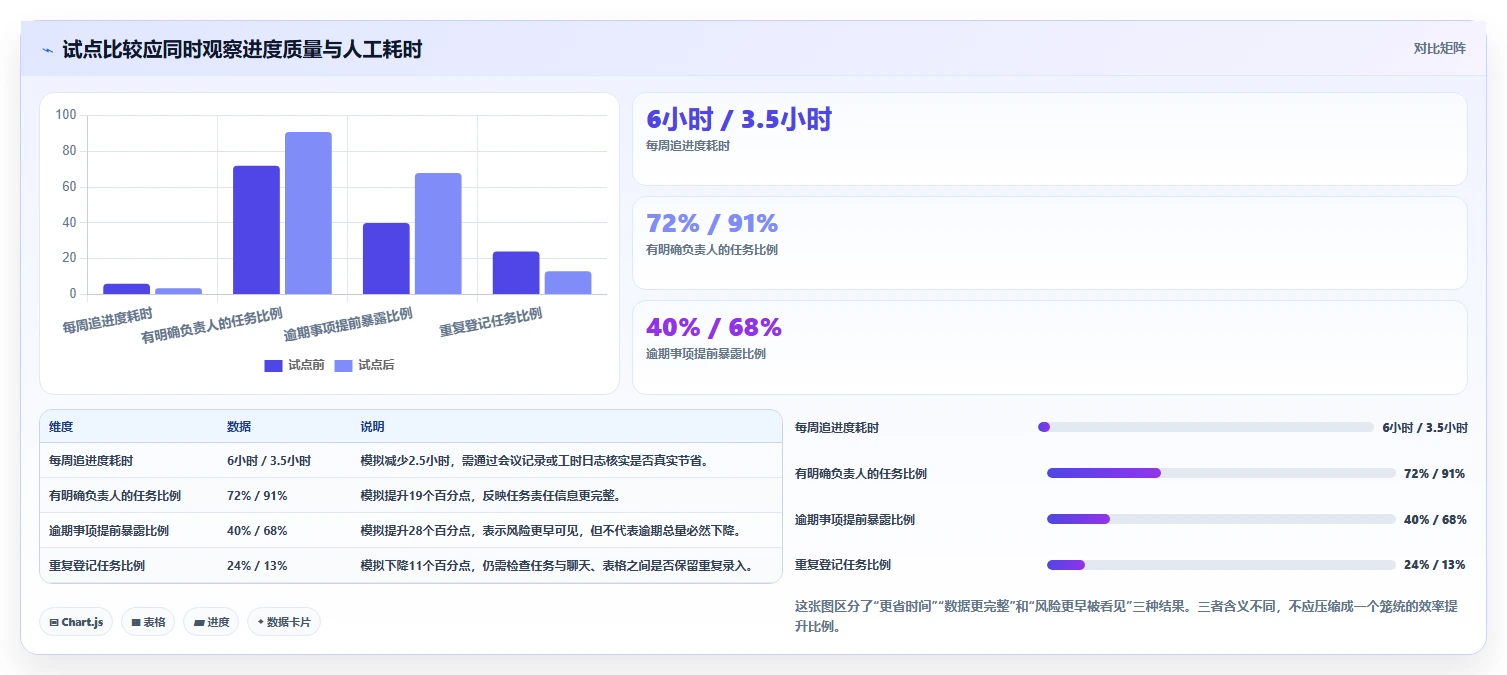Click the 重复登记任务比例 chart axis label
The height and width of the screenshot is (675, 1507).
pos(491,322)
